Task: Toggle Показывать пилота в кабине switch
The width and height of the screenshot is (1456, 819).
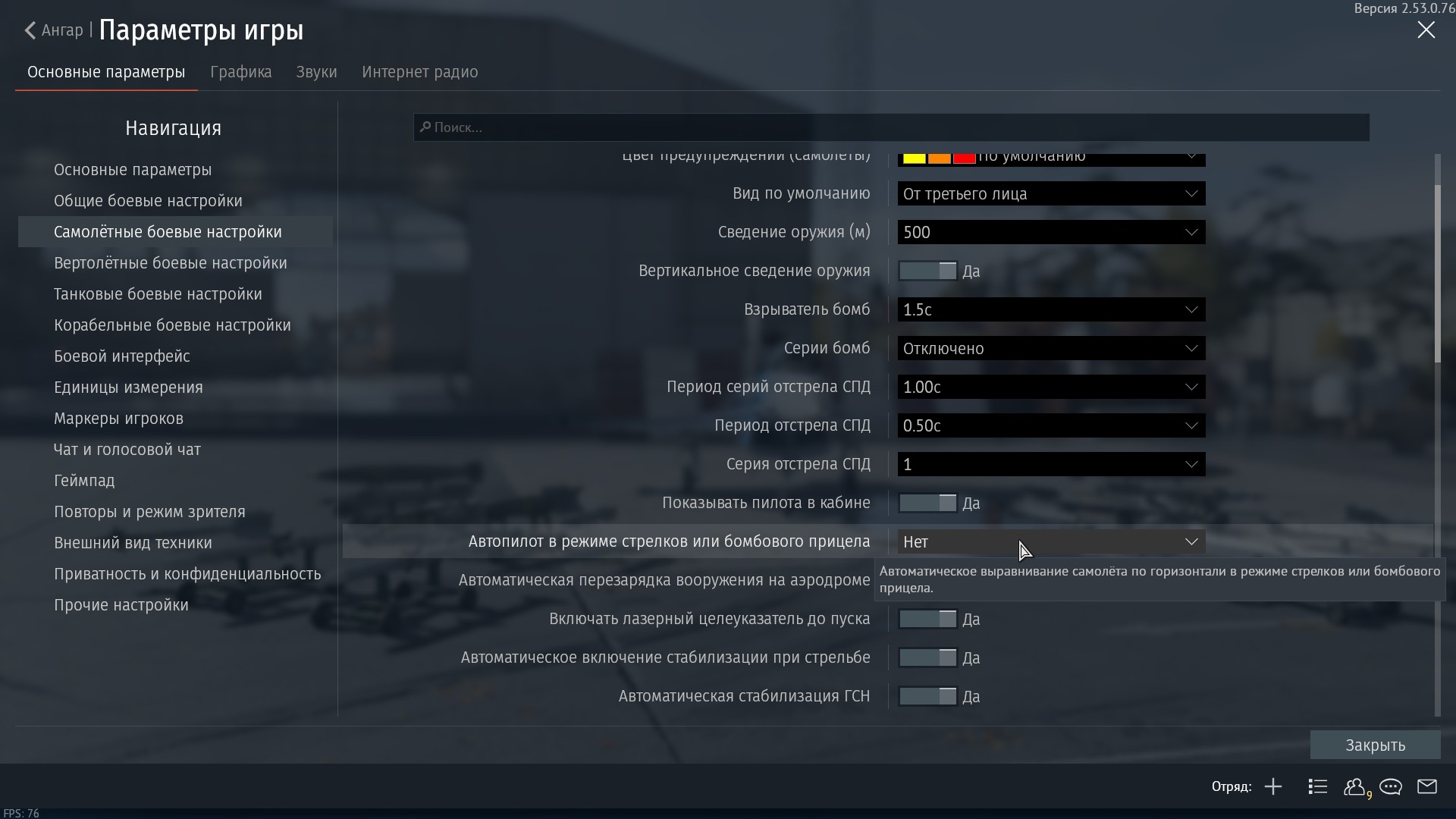Action: click(x=927, y=503)
